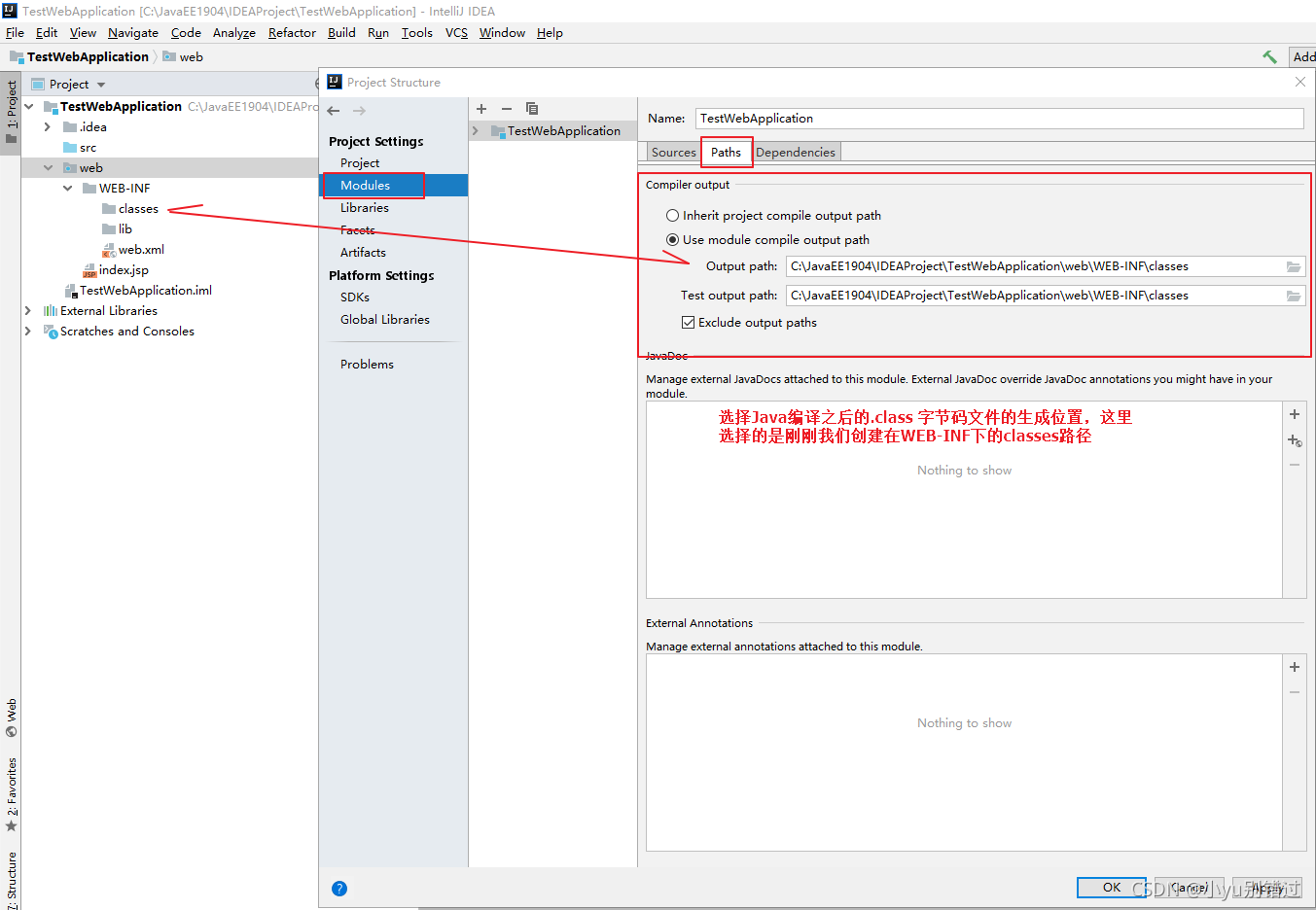Open the Refactor menu
The height and width of the screenshot is (910, 1316).
tap(292, 33)
